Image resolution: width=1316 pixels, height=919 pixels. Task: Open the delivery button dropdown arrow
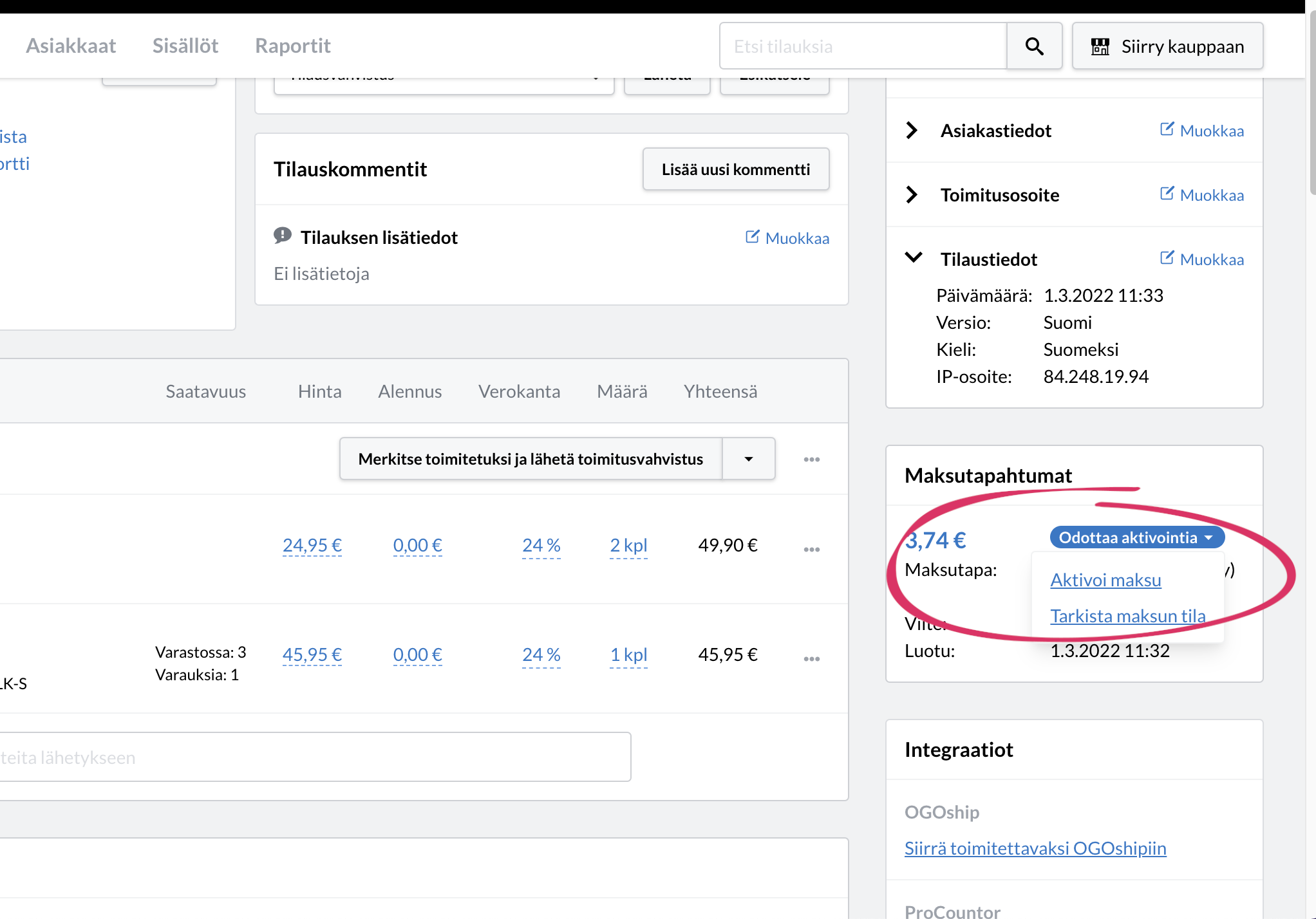[748, 459]
